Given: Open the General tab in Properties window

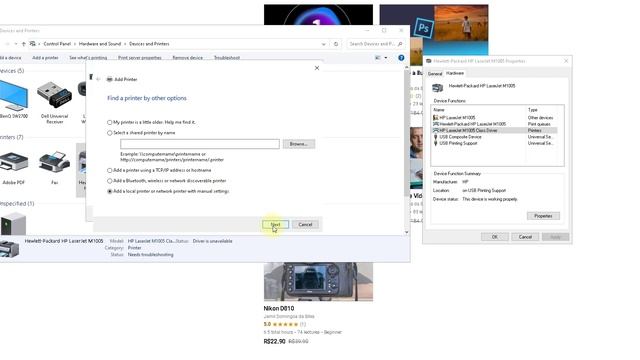Looking at the screenshot, I should [x=435, y=74].
